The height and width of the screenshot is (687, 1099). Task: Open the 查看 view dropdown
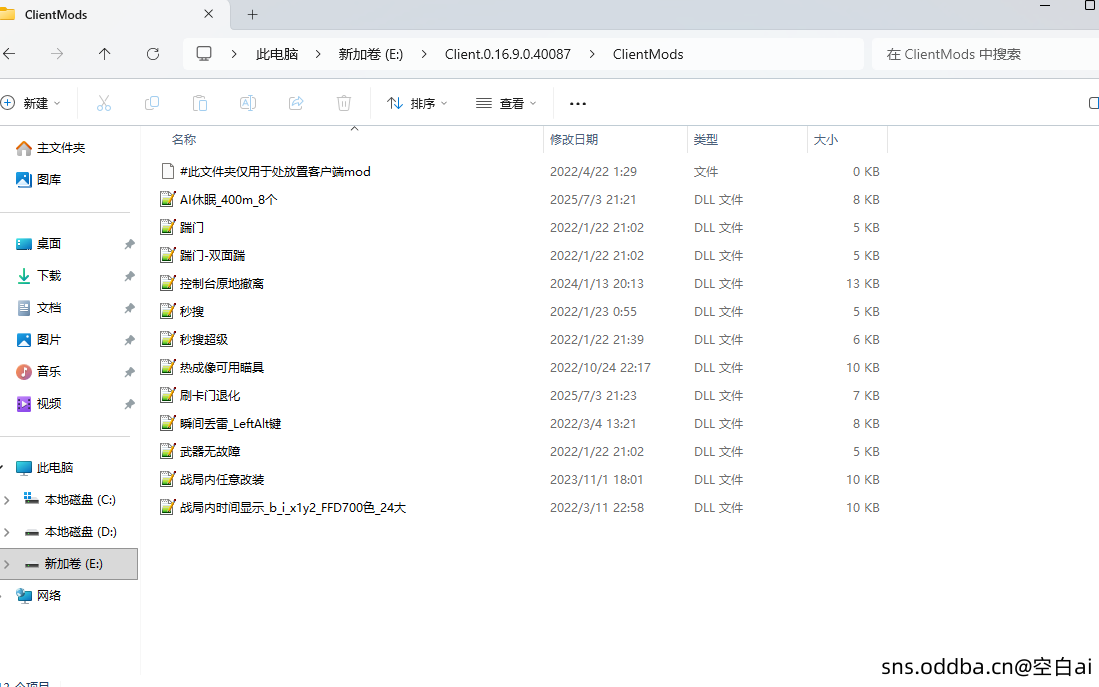(x=506, y=103)
